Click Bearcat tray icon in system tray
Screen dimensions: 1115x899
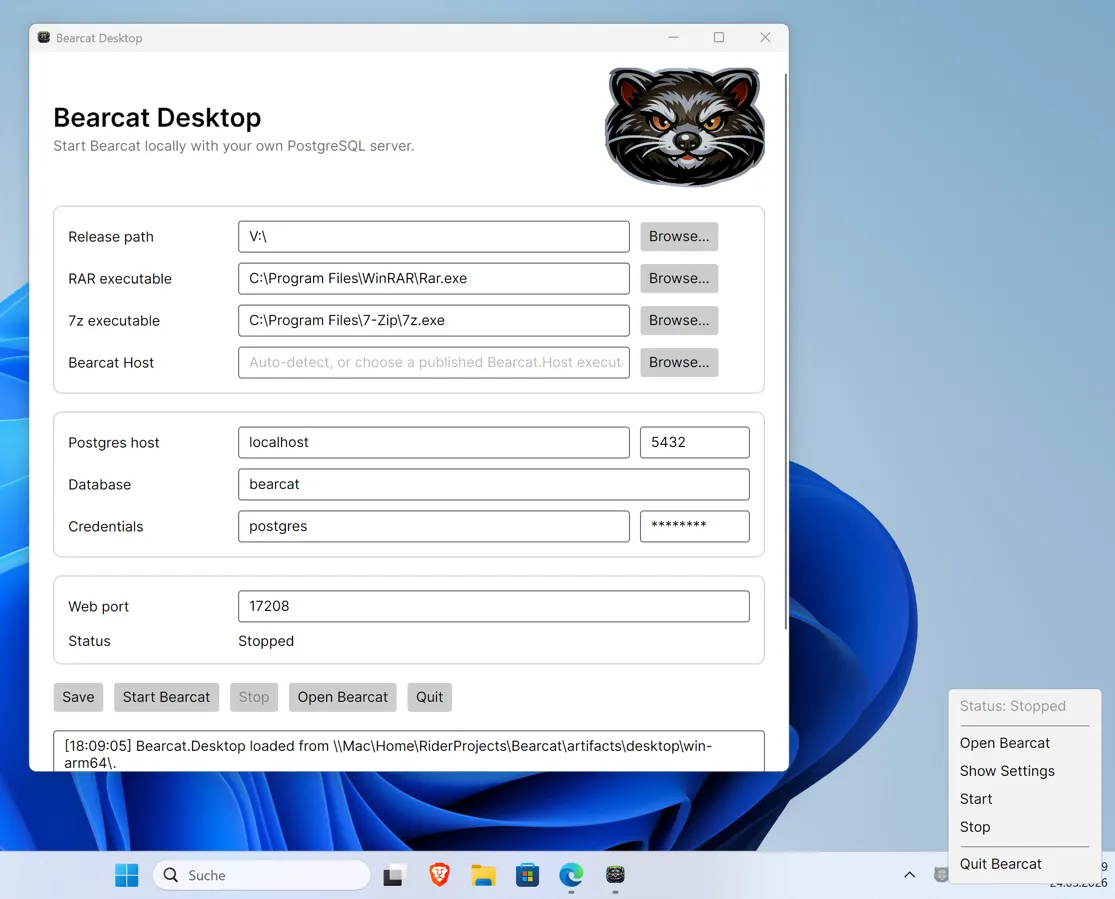pyautogui.click(x=941, y=875)
